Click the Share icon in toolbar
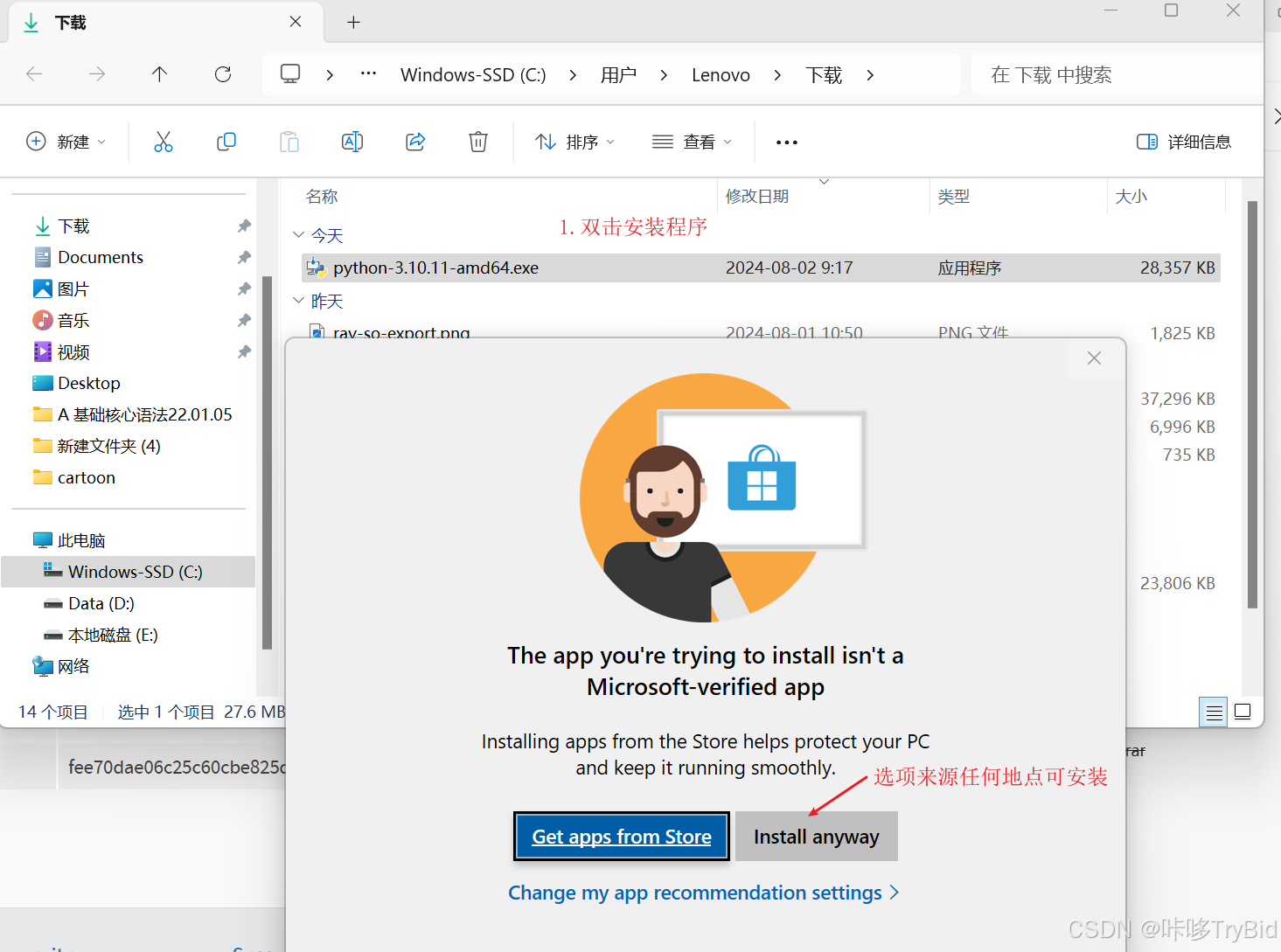The image size is (1281, 952). (x=415, y=142)
